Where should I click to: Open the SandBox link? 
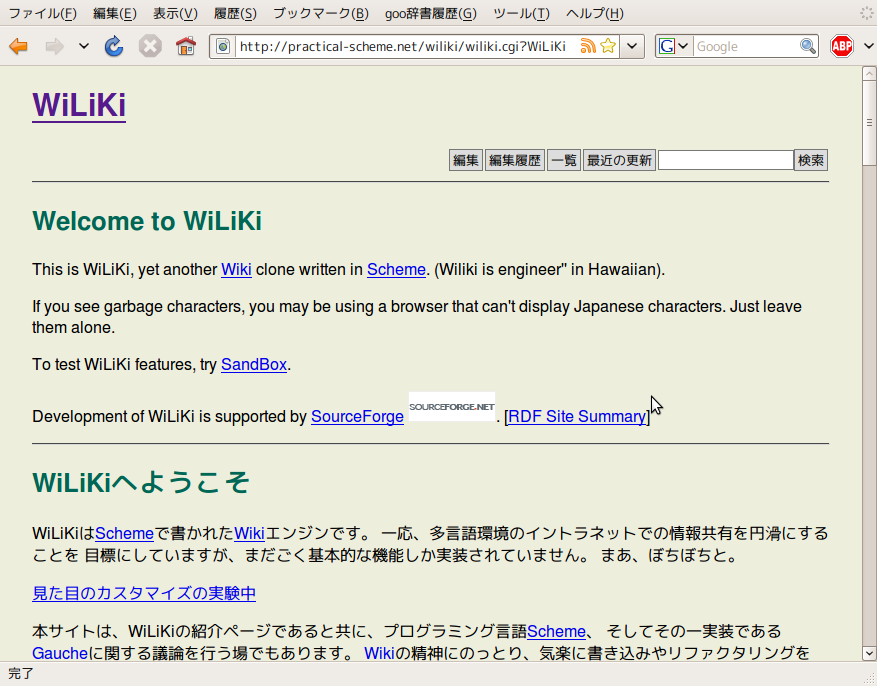(x=254, y=365)
